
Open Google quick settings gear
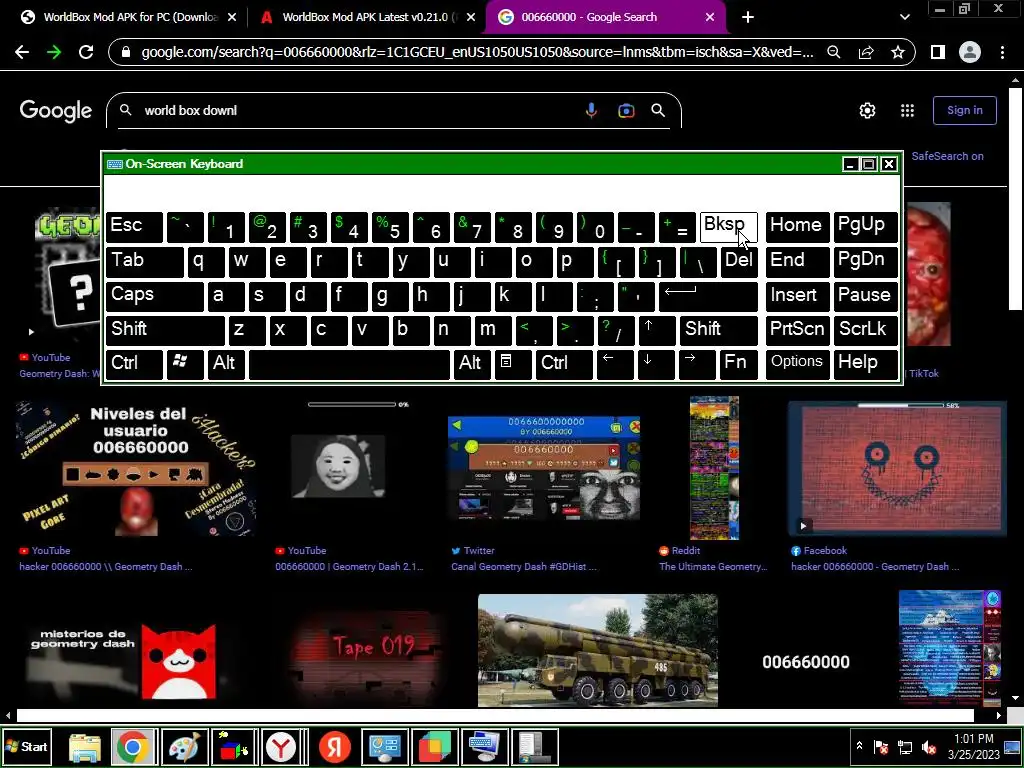click(867, 110)
